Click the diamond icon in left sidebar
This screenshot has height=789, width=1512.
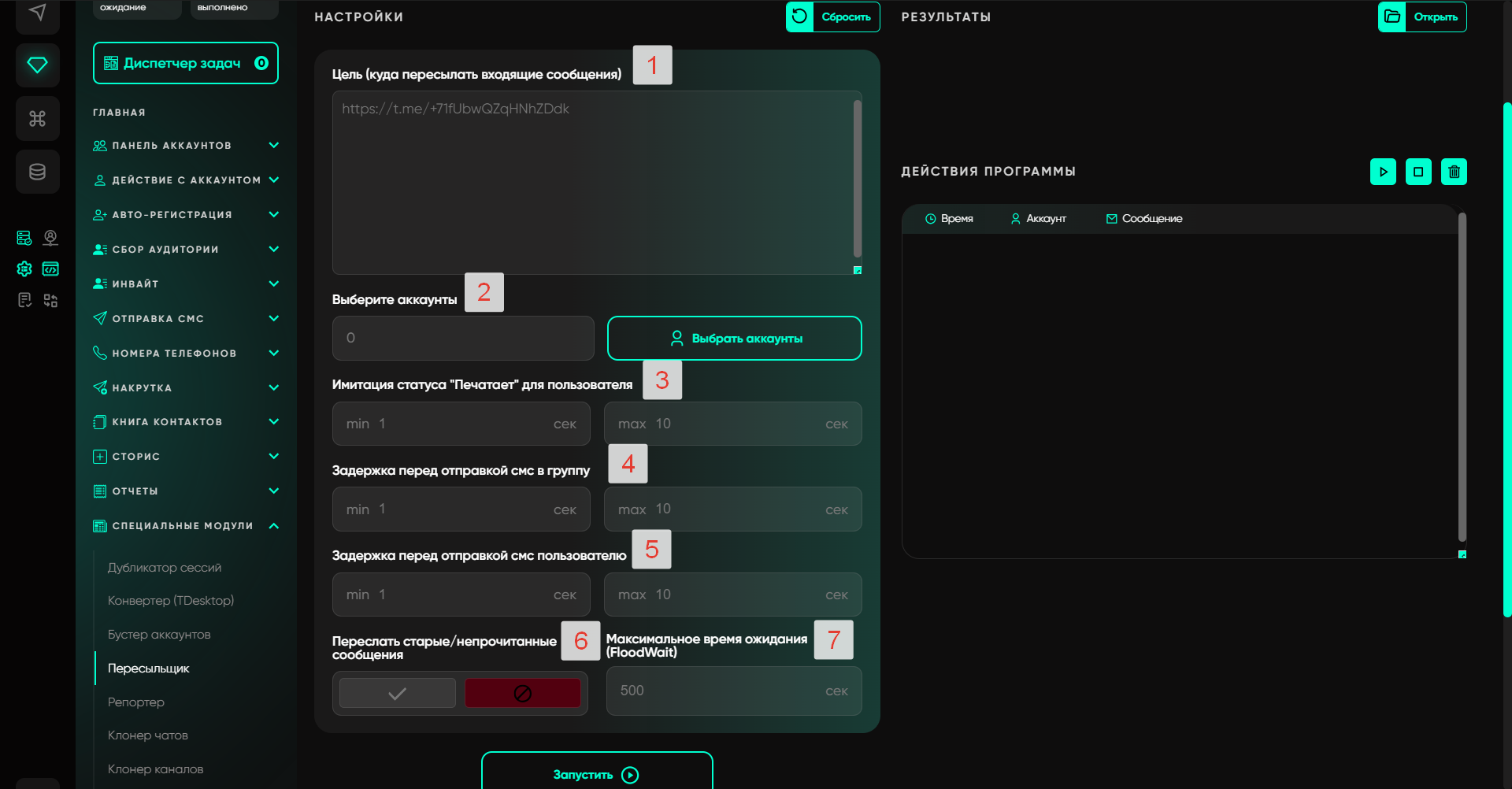(x=37, y=65)
